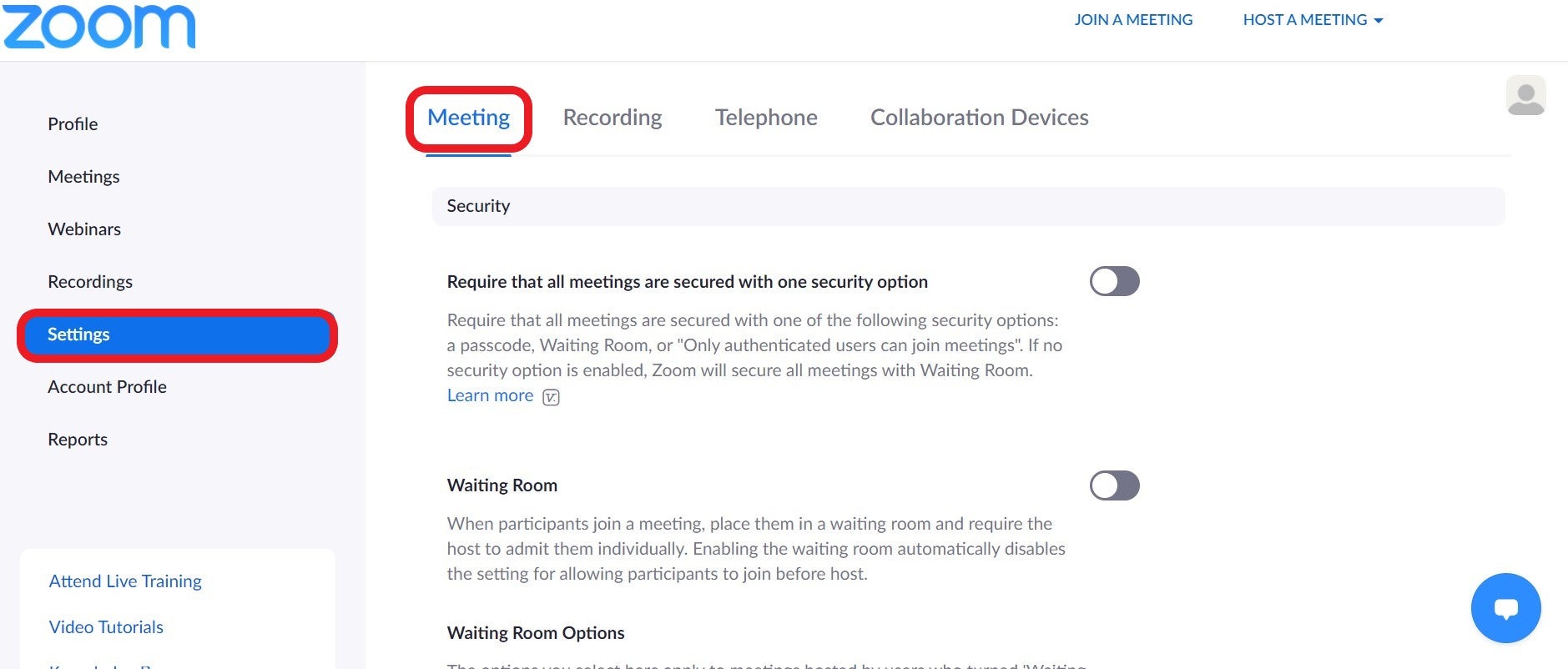The image size is (1568, 669).
Task: Open the Collaboration Devices tab
Action: tap(979, 118)
